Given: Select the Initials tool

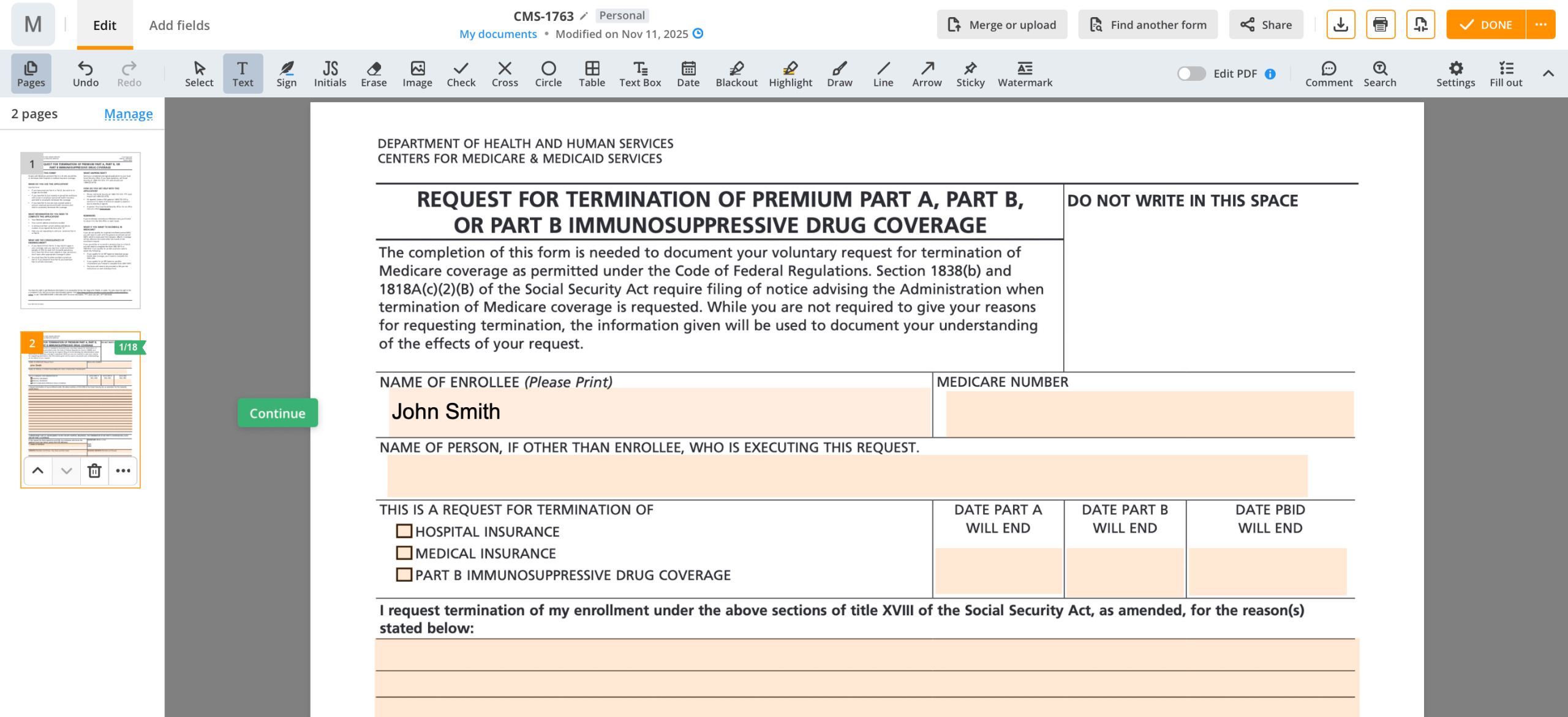Looking at the screenshot, I should (x=330, y=73).
